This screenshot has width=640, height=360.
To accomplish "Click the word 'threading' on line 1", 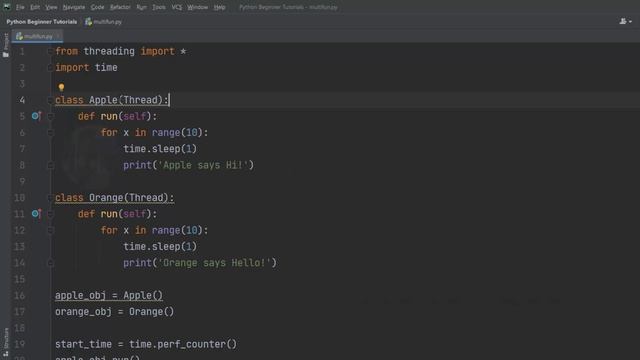I will [x=109, y=51].
